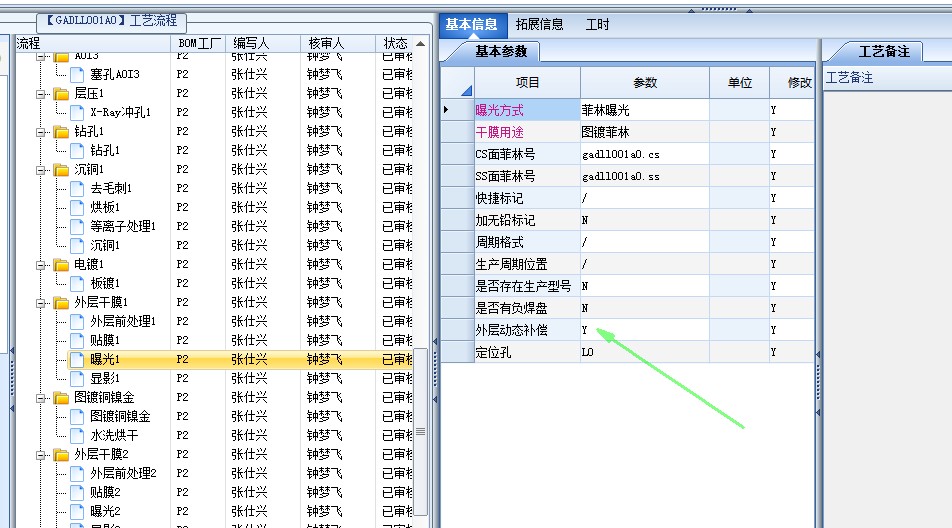The image size is (952, 528).
Task: Click the 图镀菲林 parameter value
Action: click(645, 132)
